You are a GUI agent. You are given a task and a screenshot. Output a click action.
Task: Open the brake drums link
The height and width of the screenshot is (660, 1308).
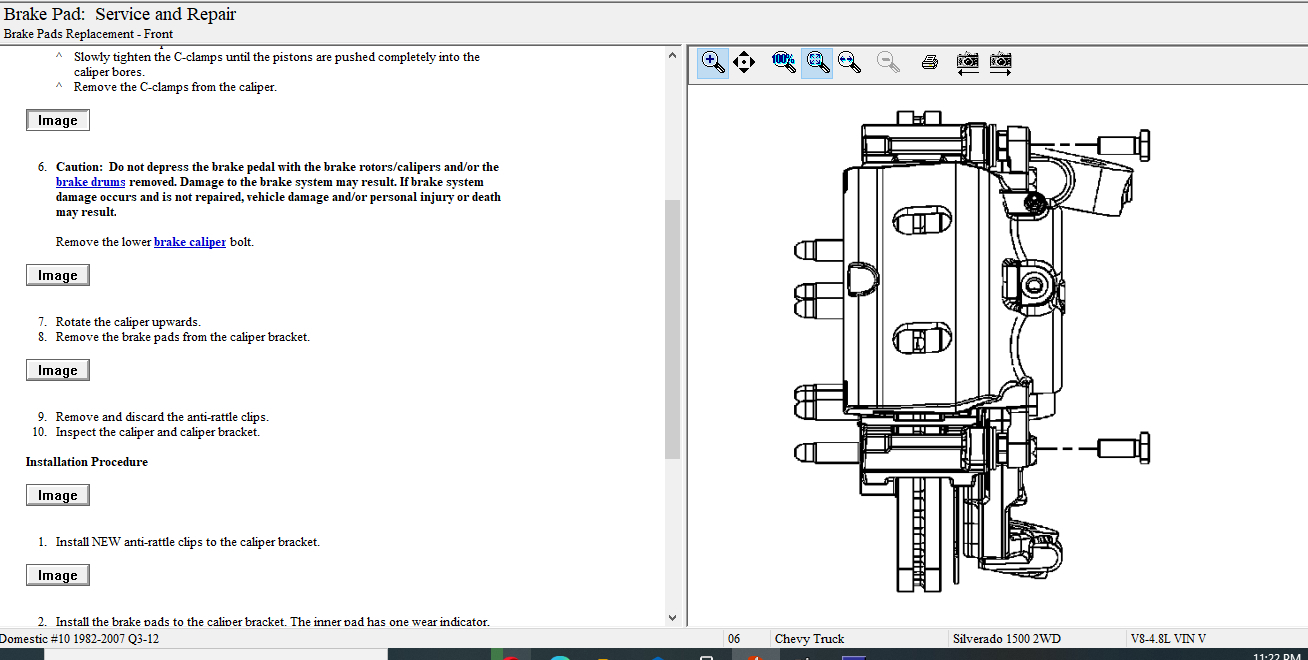91,182
